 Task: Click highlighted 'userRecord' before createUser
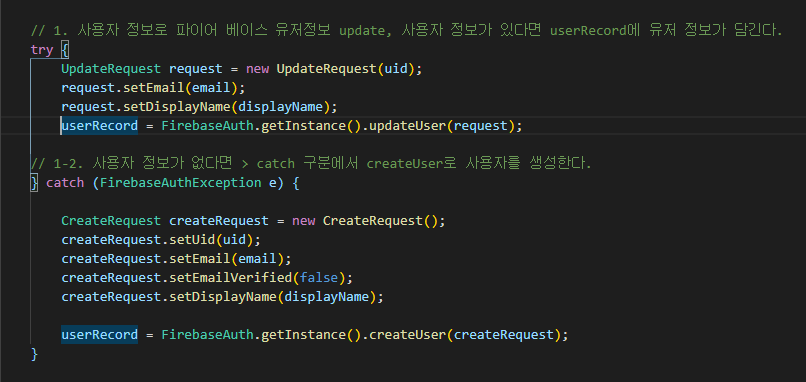point(100,335)
